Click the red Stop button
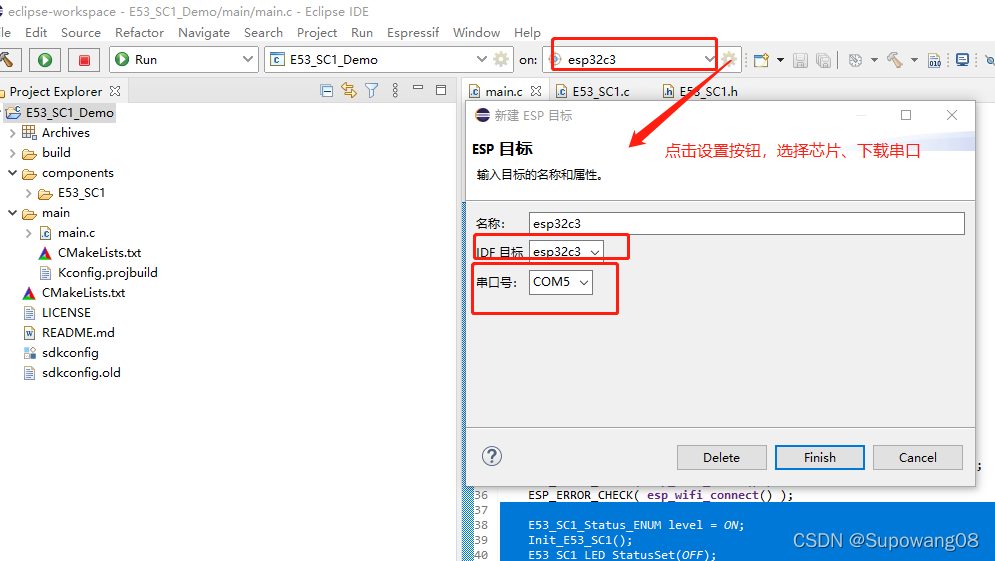This screenshot has width=995, height=561. click(x=84, y=60)
